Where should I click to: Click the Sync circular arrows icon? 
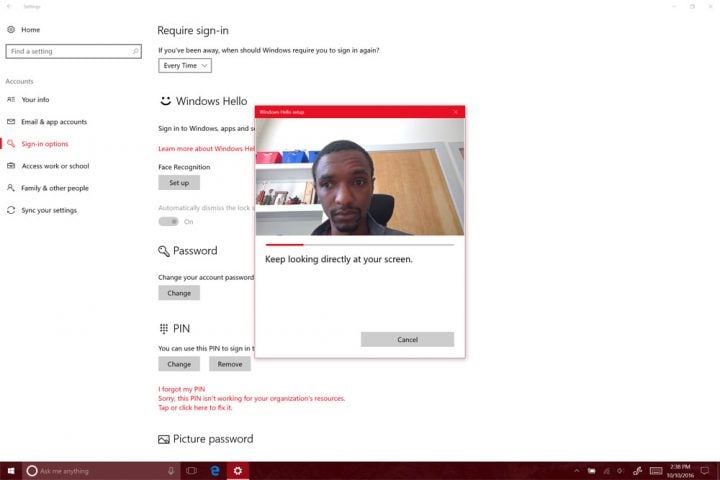(11, 210)
